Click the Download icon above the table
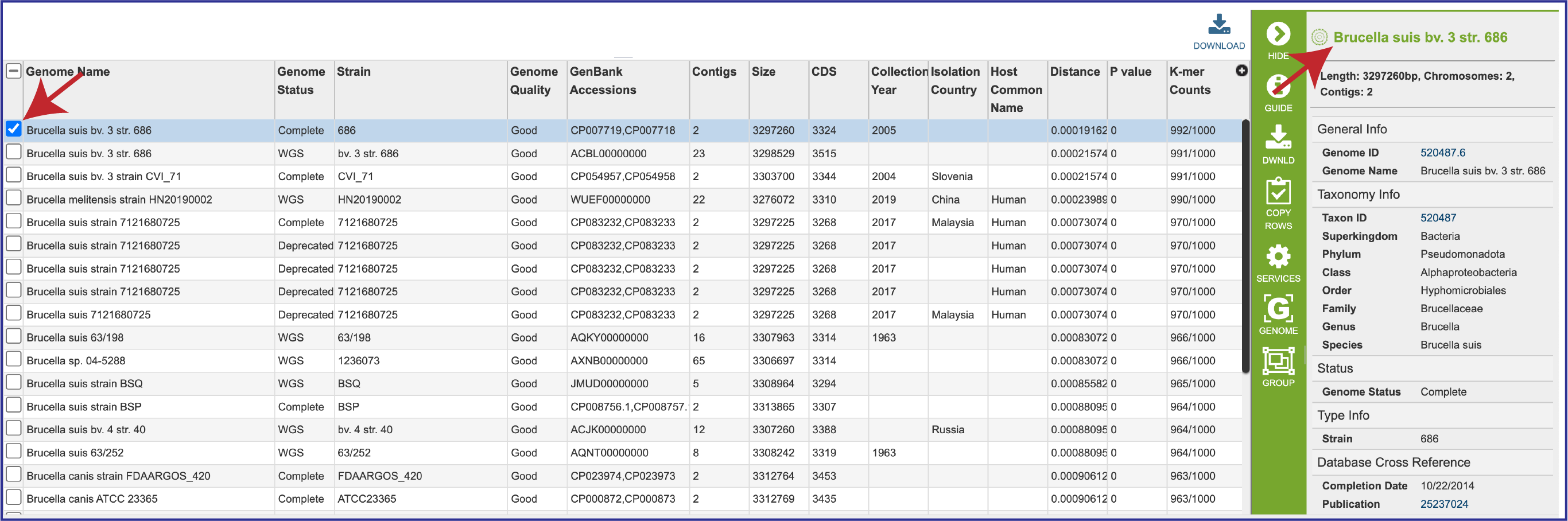The image size is (1568, 521). tap(1218, 24)
